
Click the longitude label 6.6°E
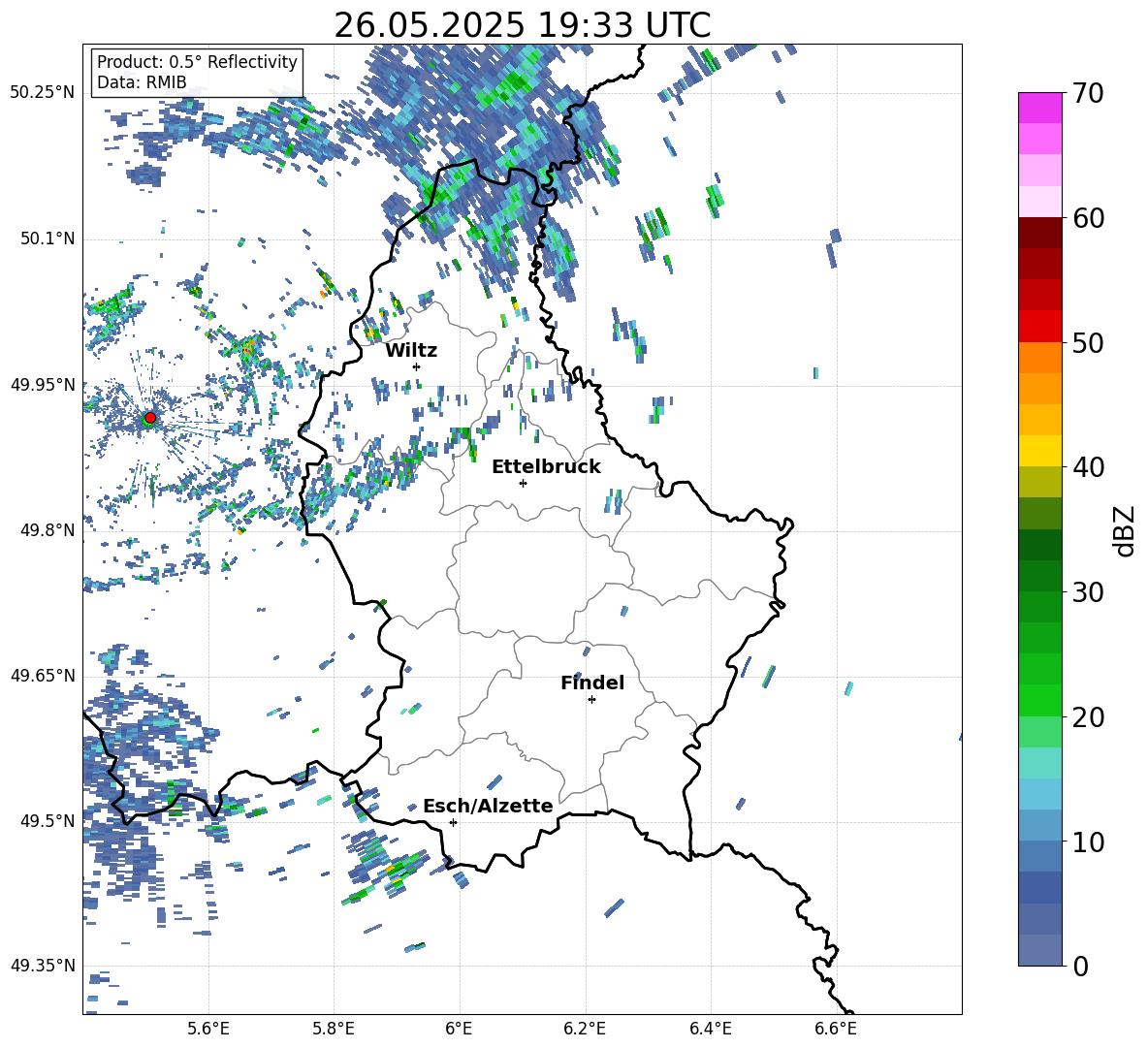point(836,1029)
